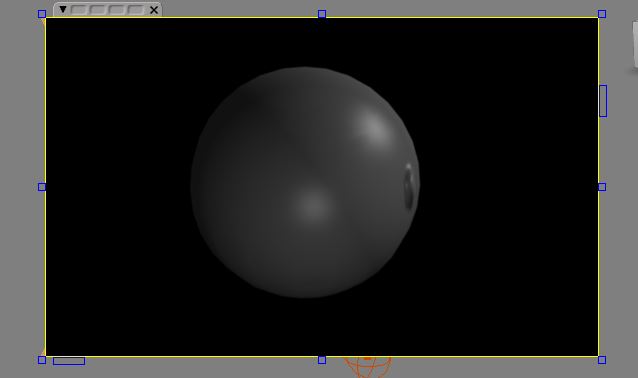Click the vertical slider on the right edge

(x=603, y=101)
